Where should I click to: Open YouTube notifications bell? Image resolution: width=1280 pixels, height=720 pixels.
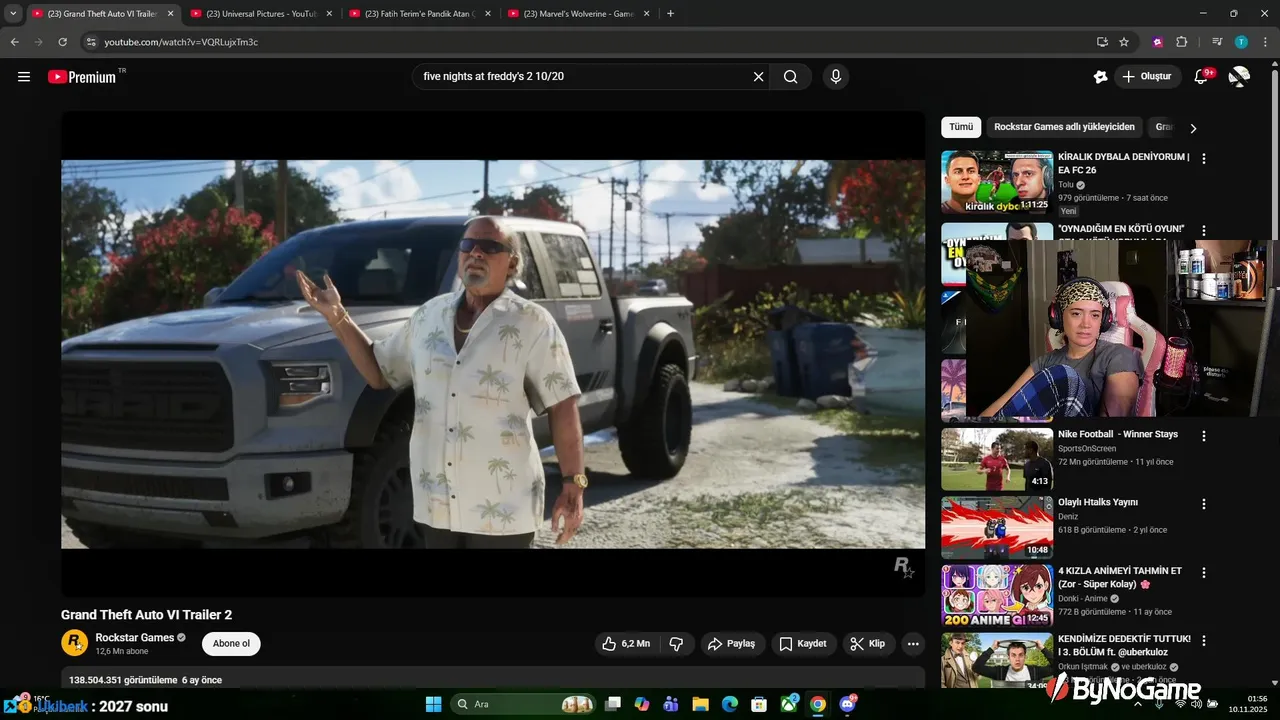click(x=1202, y=77)
